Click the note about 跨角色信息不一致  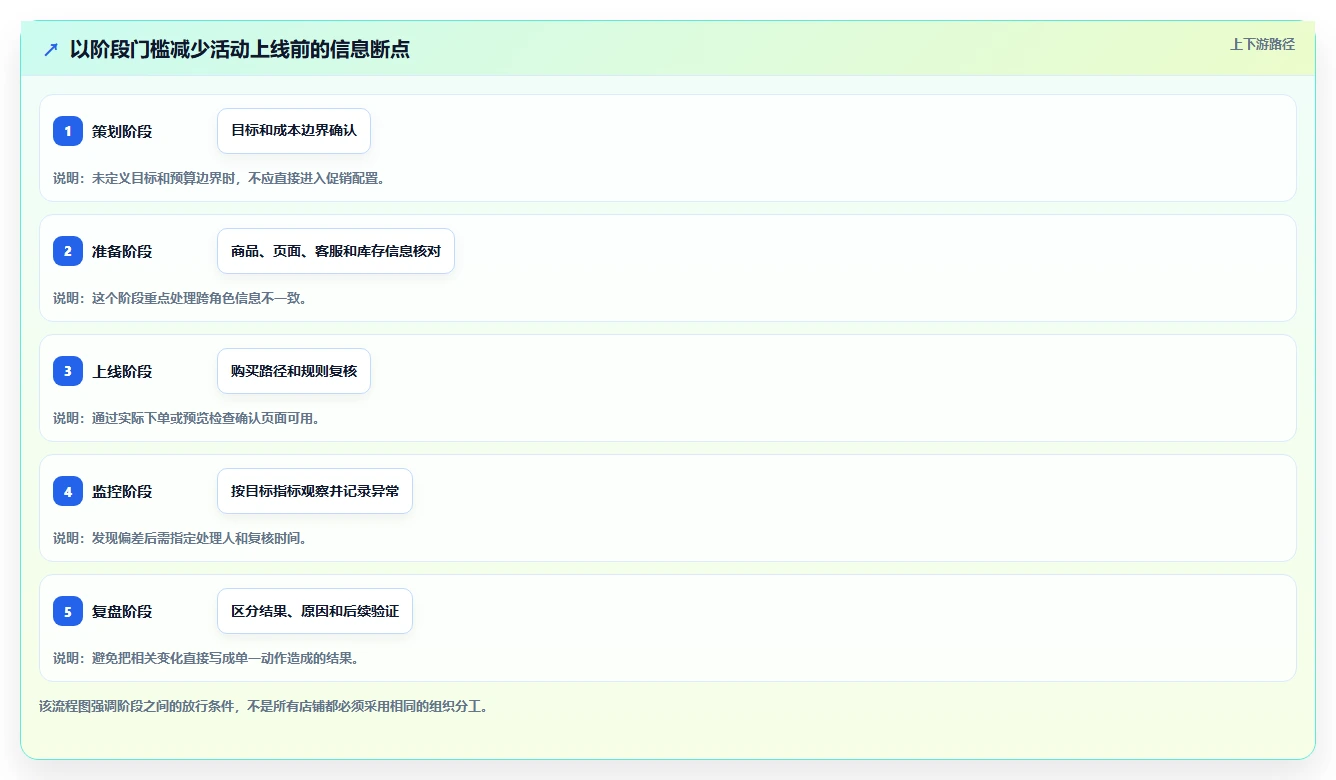(180, 298)
